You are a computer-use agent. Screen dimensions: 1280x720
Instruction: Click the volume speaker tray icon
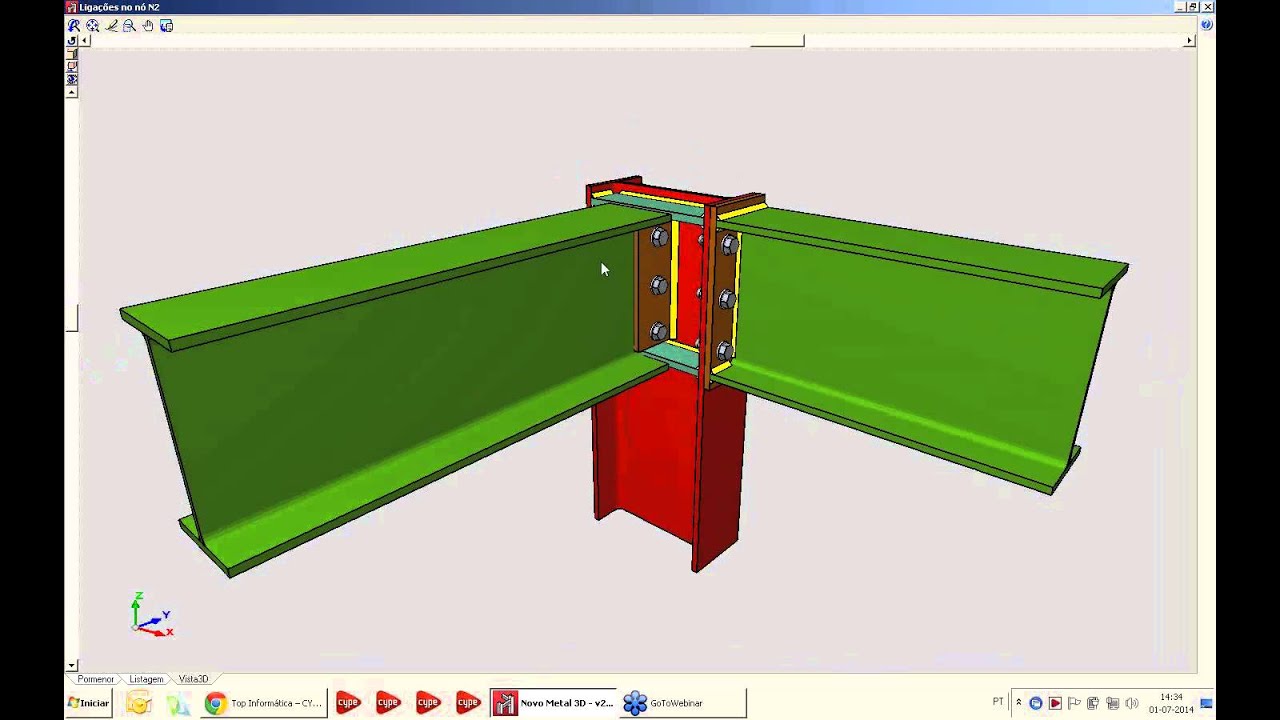[x=1131, y=703]
